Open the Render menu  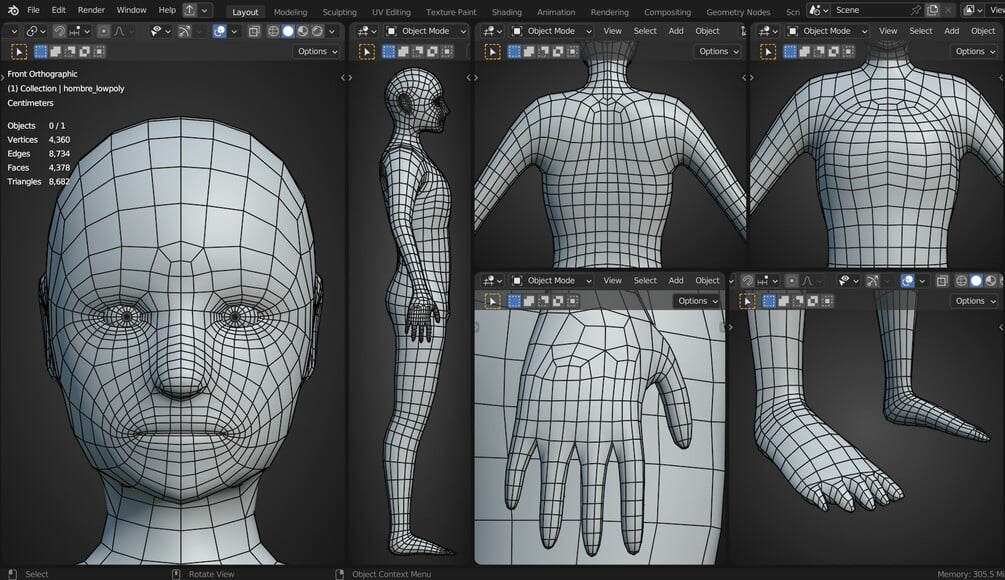tap(91, 10)
